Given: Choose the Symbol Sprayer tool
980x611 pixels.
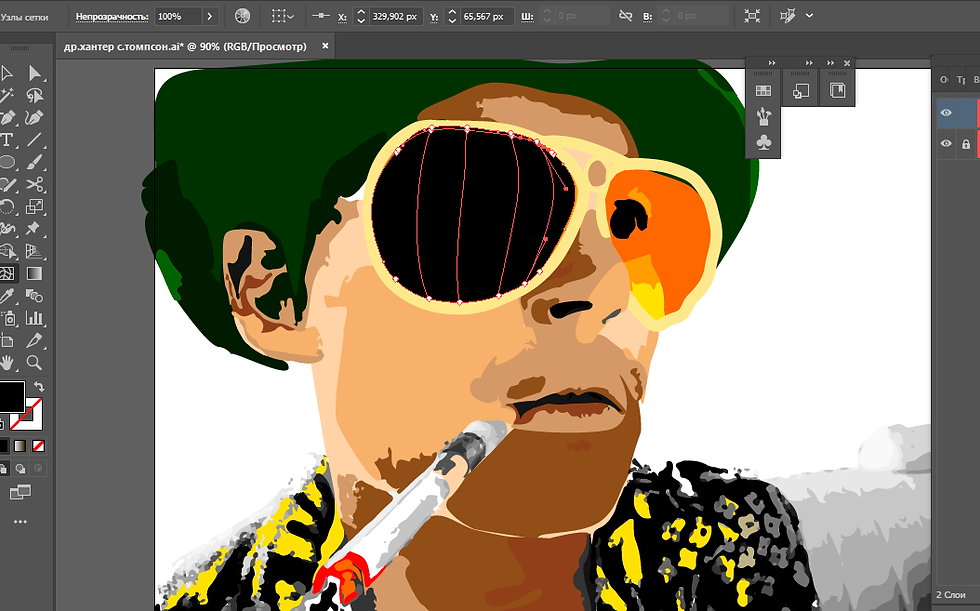Looking at the screenshot, I should point(8,319).
